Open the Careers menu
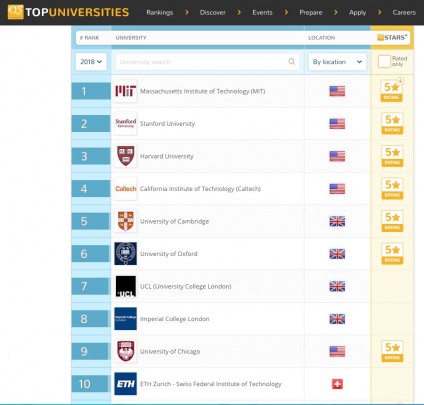 [404, 12]
